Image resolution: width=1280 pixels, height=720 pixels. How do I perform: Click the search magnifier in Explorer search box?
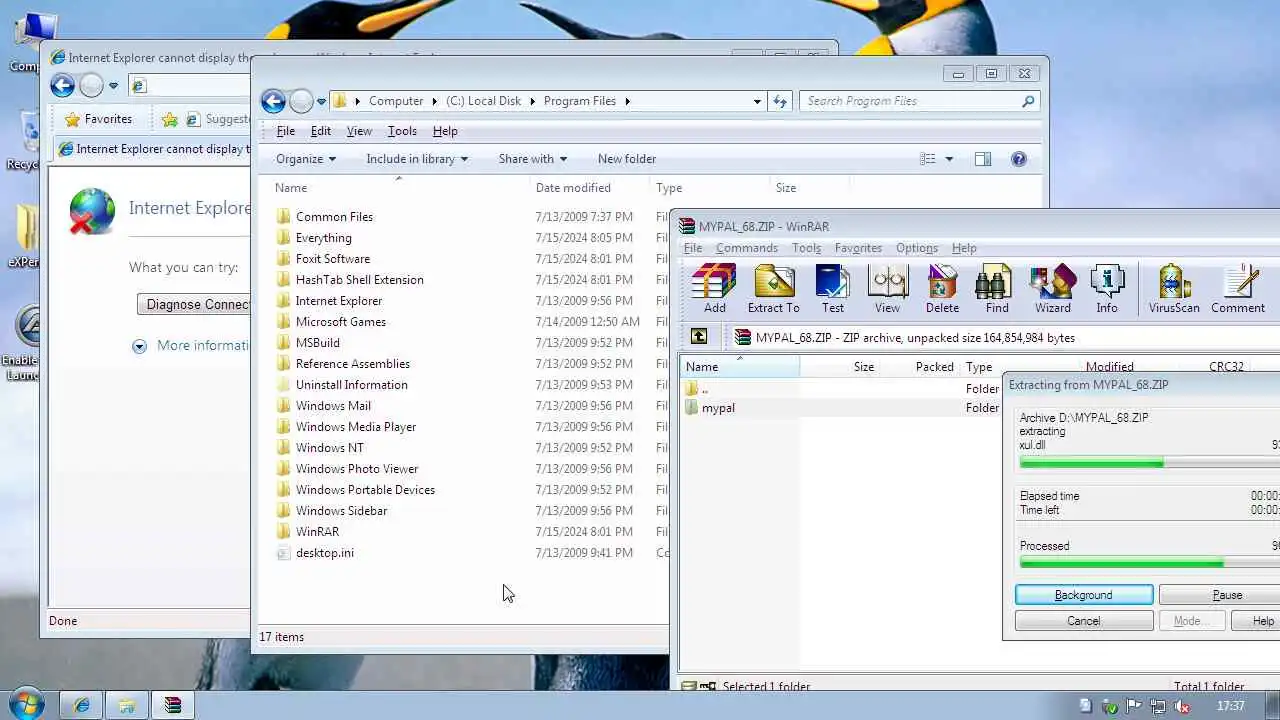pos(1028,101)
